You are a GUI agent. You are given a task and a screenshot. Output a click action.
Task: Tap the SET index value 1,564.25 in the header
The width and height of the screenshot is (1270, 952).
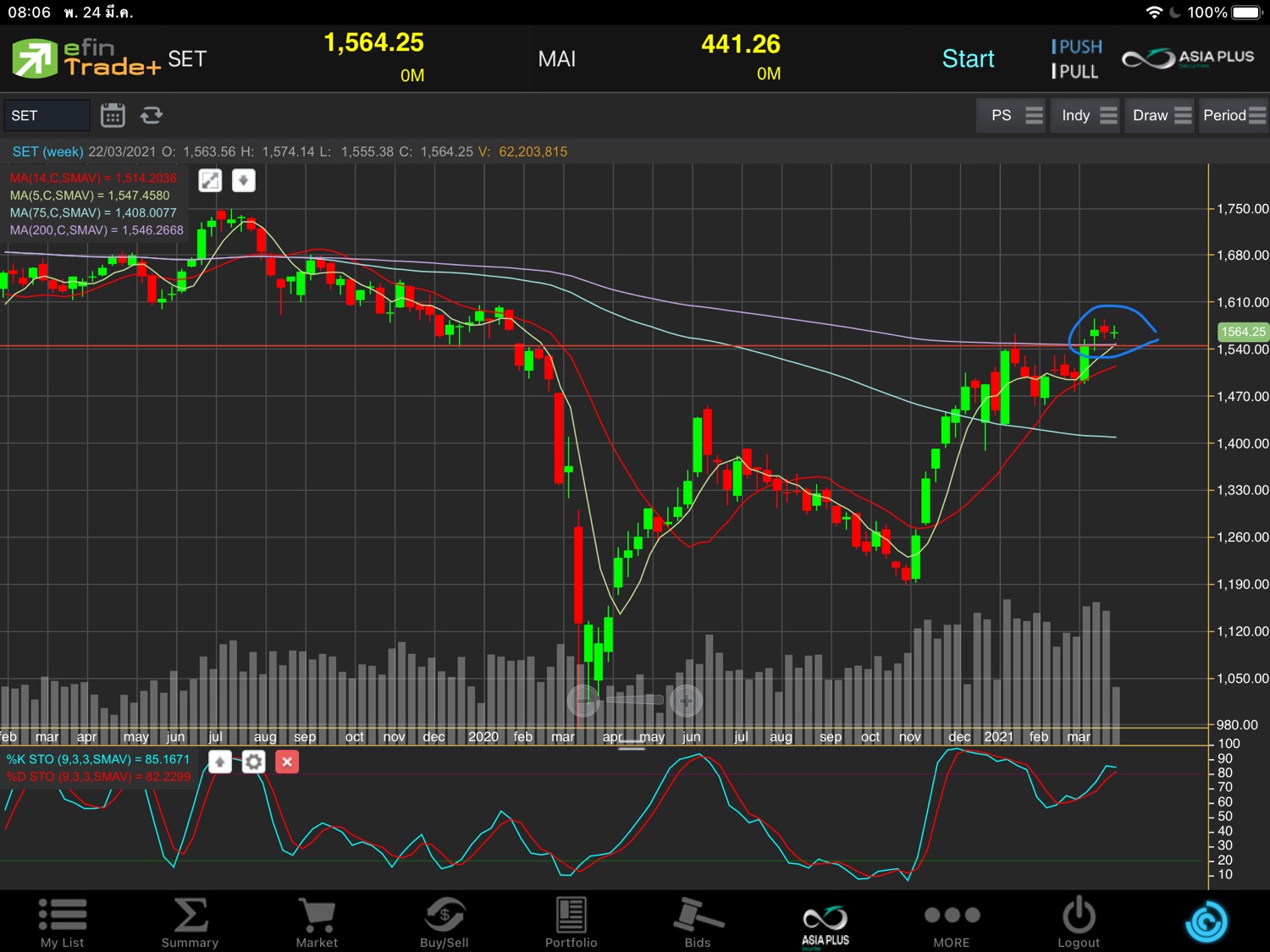[x=373, y=42]
